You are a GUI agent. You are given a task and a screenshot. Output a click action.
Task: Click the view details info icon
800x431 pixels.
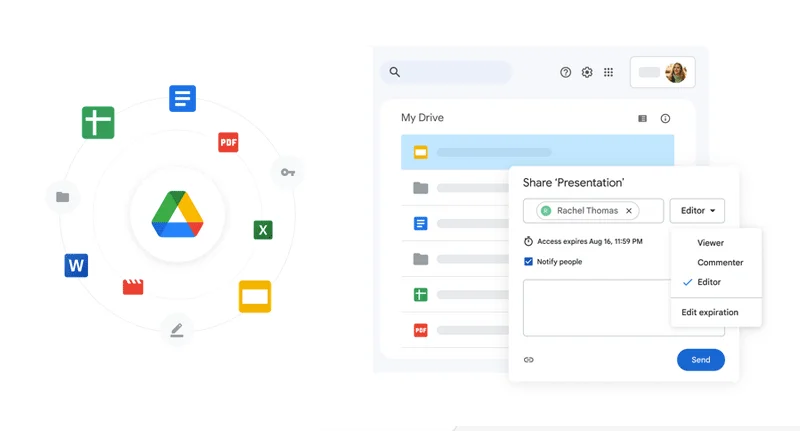pyautogui.click(x=665, y=118)
